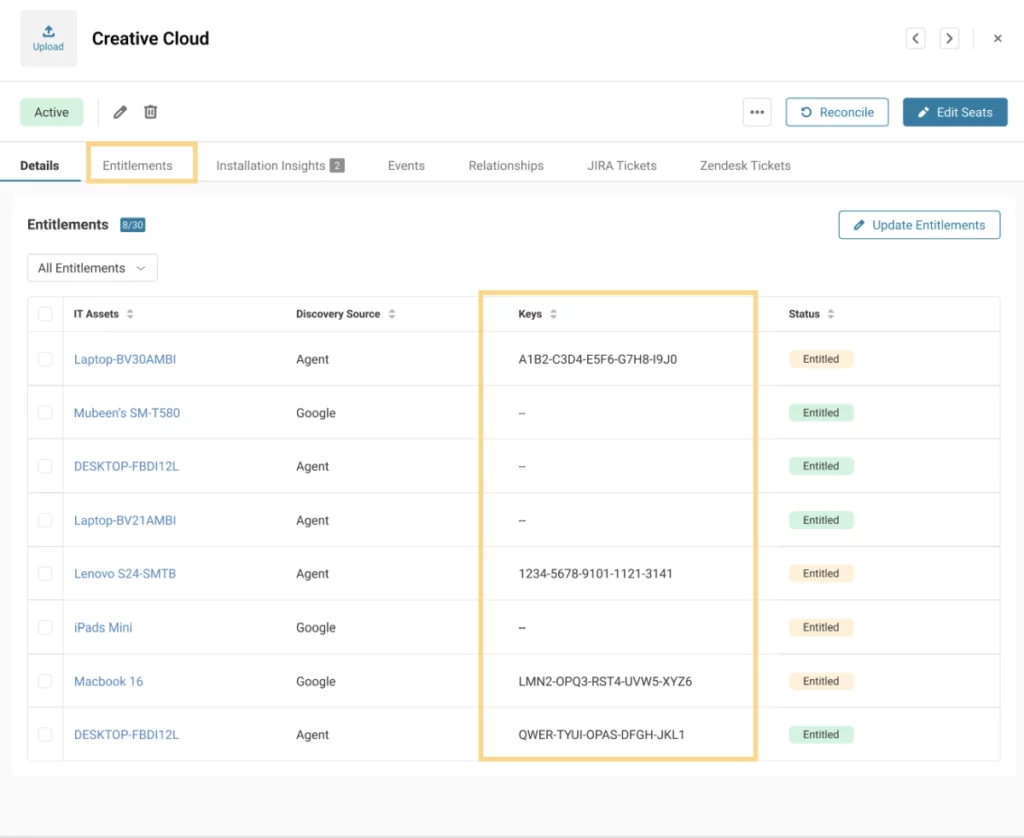The image size is (1024, 838).
Task: Click the Upload icon tile
Action: click(48, 39)
